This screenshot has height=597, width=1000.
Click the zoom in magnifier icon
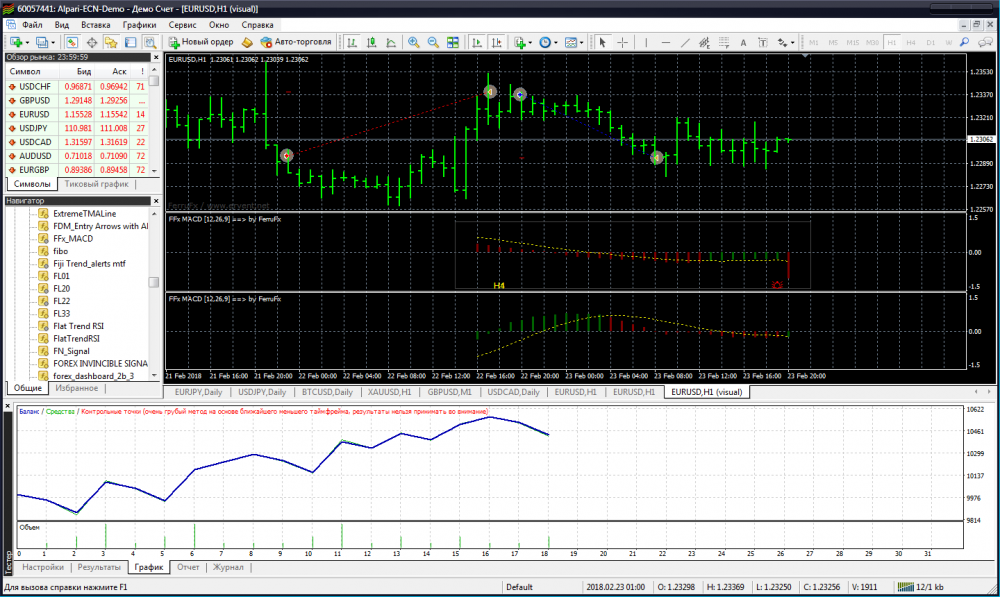coord(413,42)
